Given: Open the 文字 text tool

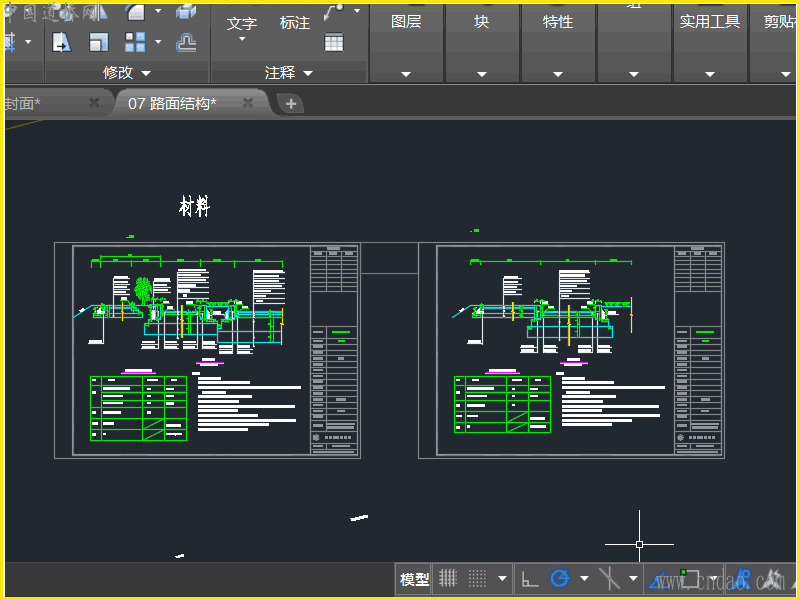Looking at the screenshot, I should coord(242,23).
